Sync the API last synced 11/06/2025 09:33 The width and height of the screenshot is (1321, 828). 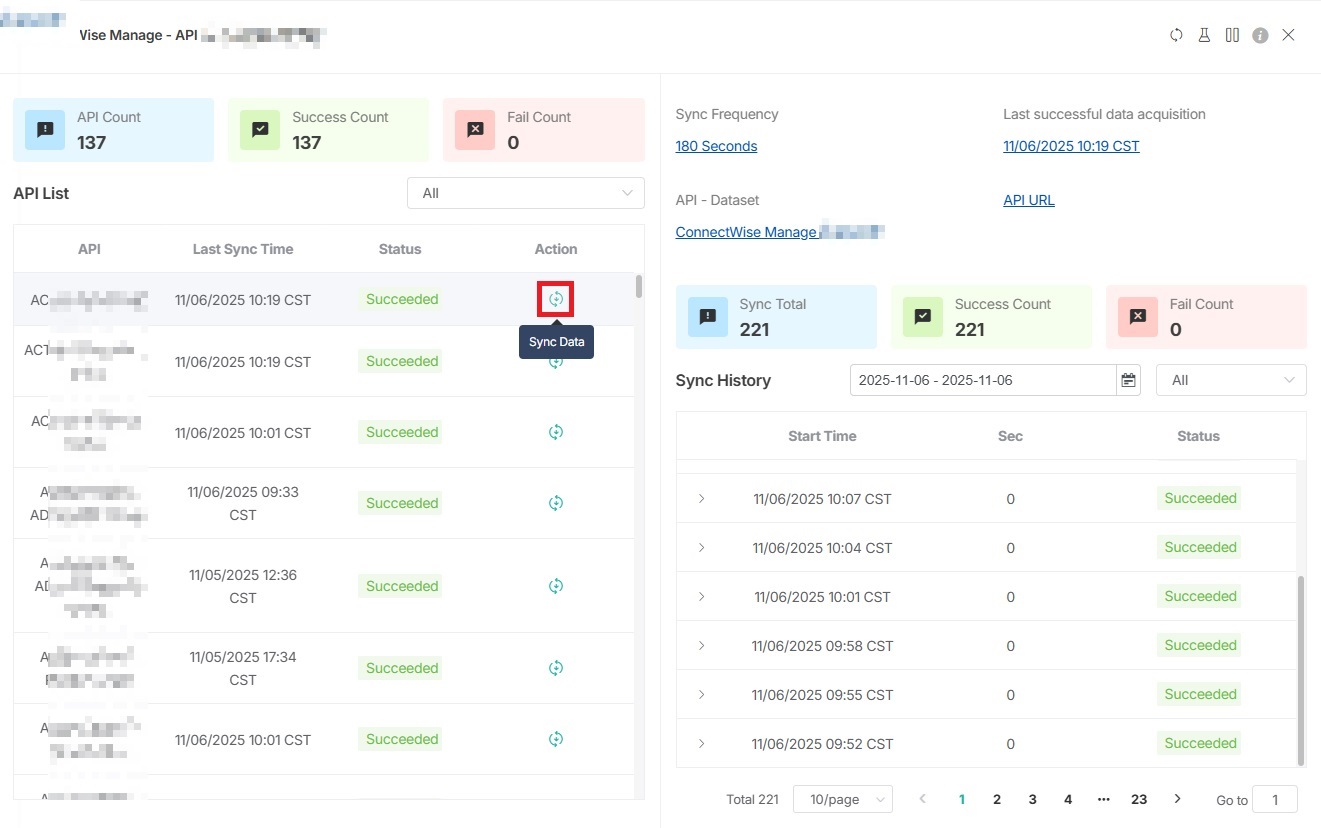[556, 503]
